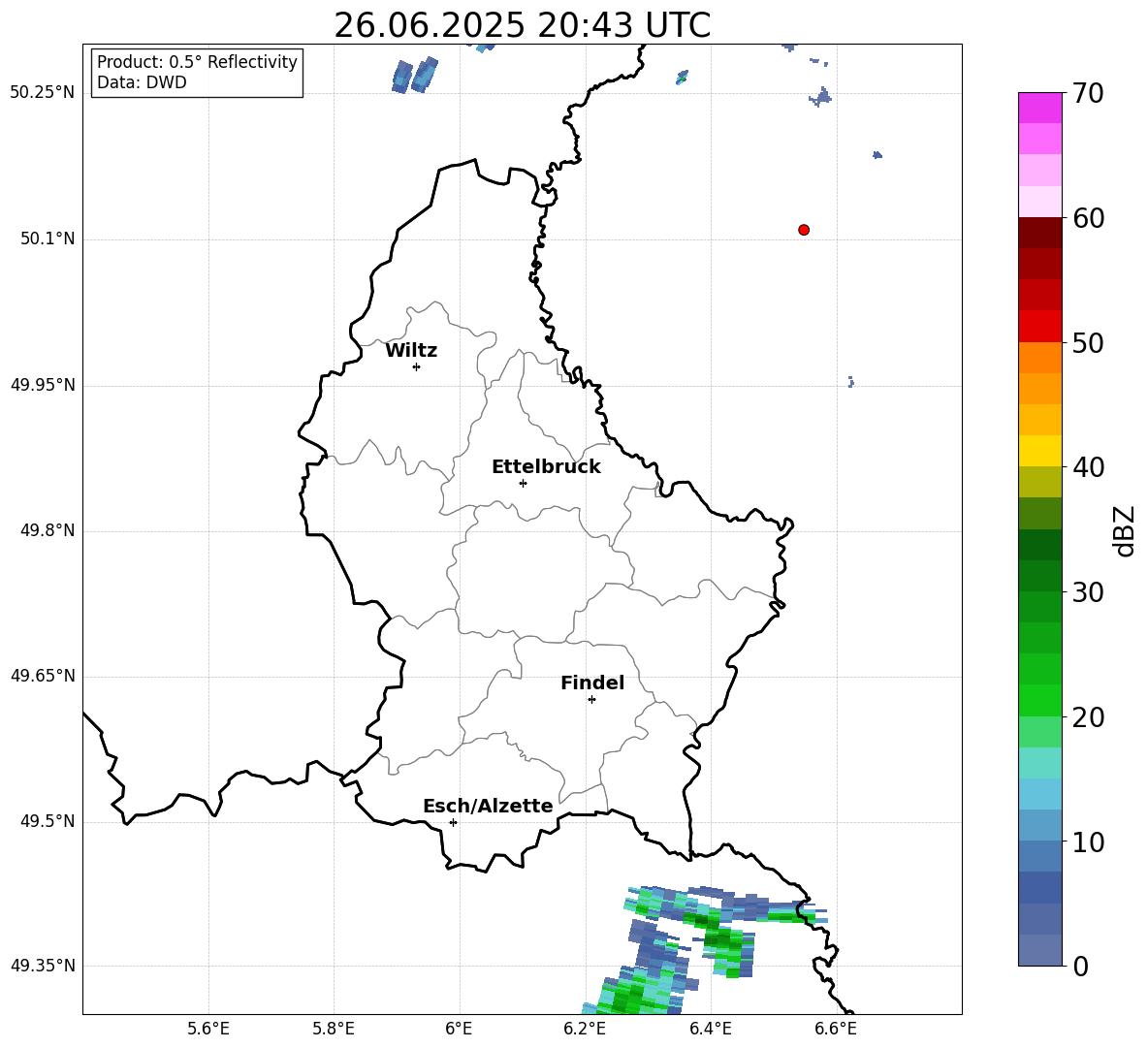The width and height of the screenshot is (1148, 1048).
Task: Click the longitude label '6.6°E'
Action: click(x=836, y=1029)
